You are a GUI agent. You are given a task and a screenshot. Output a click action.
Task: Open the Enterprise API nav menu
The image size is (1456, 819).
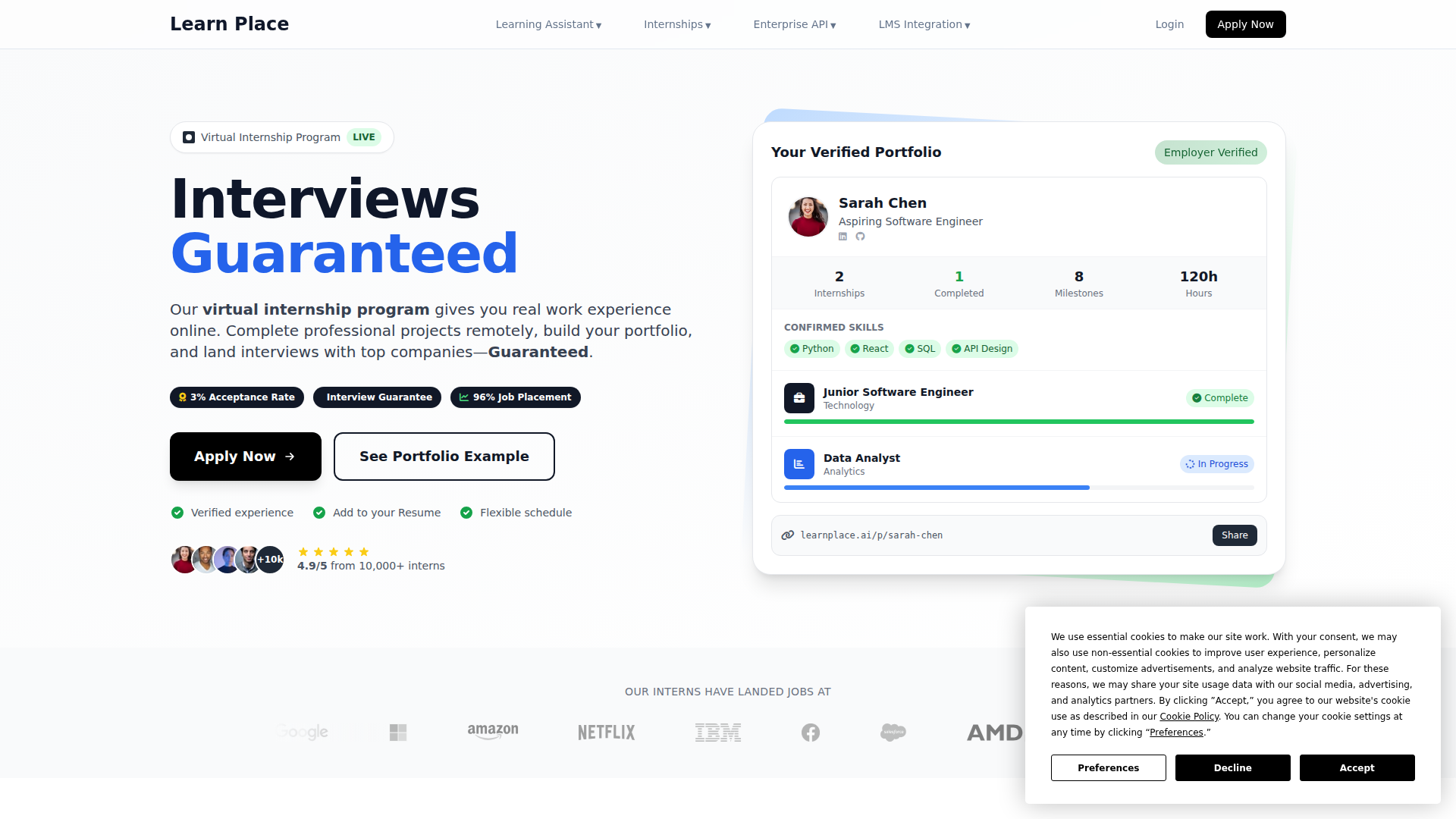(x=794, y=24)
